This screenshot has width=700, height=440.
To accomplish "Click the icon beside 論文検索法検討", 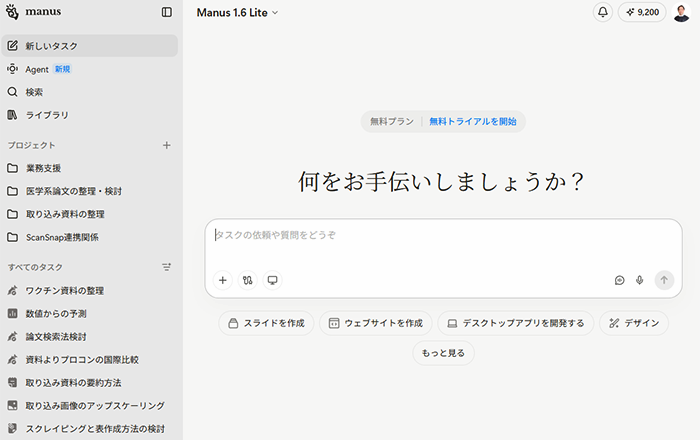I will coord(12,336).
